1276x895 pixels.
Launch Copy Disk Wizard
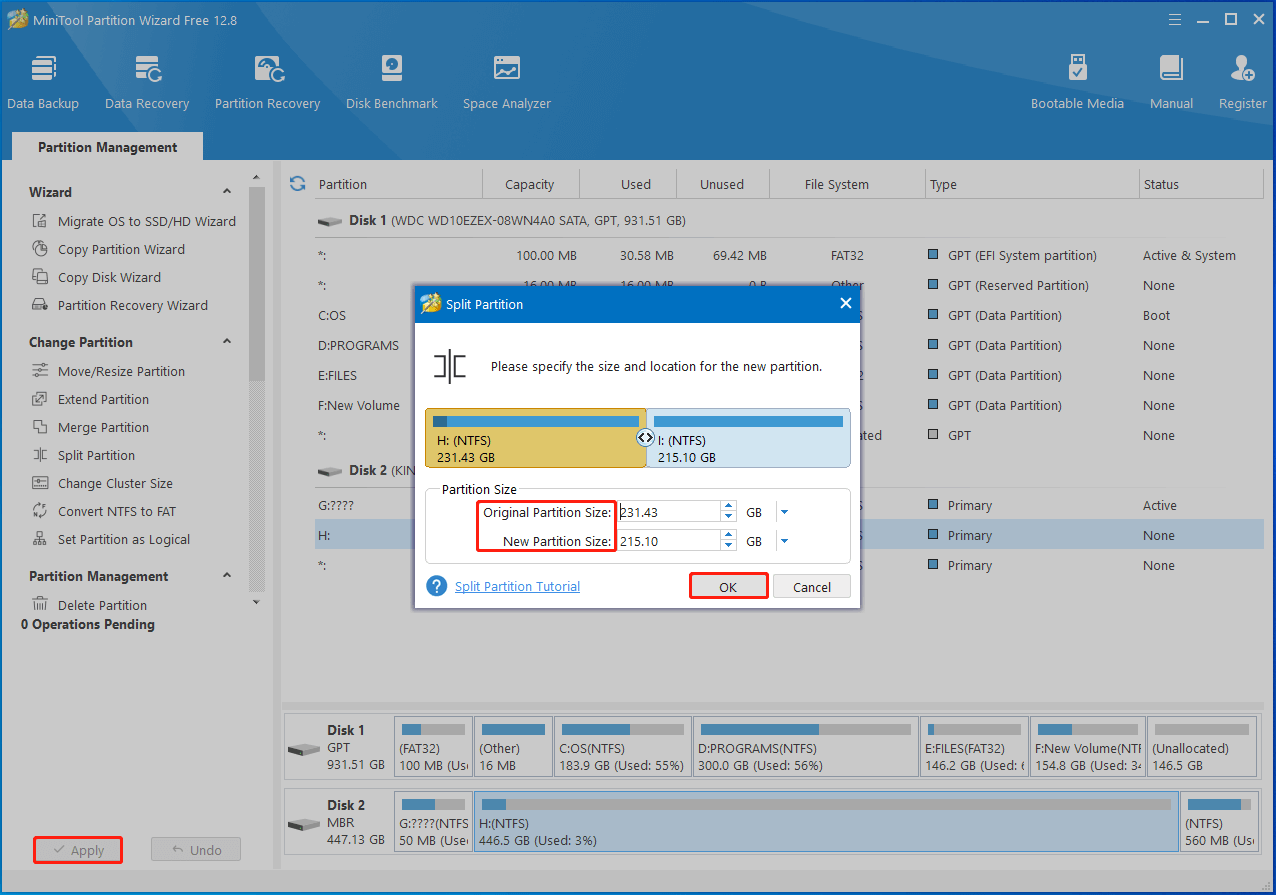109,277
